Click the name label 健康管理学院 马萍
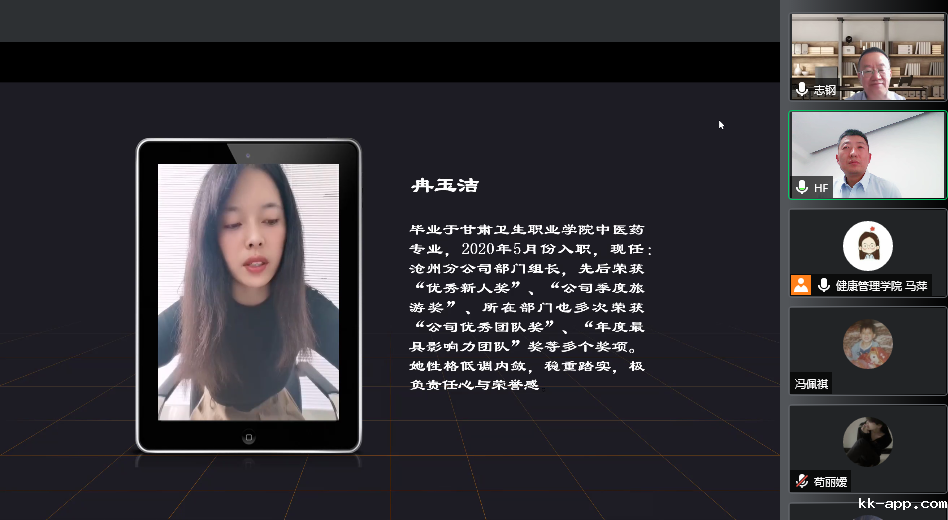 pyautogui.click(x=881, y=286)
